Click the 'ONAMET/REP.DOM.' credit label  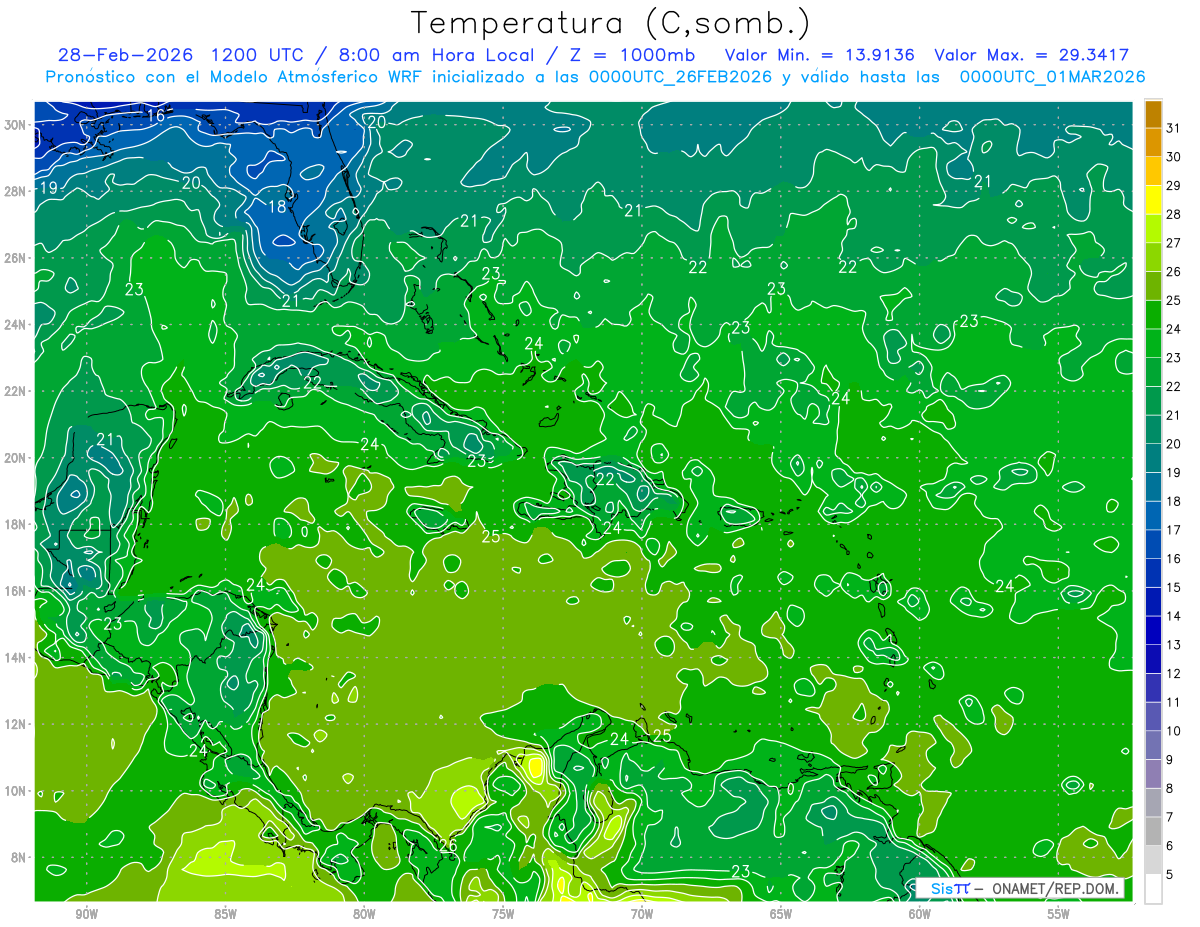[x=1055, y=888]
